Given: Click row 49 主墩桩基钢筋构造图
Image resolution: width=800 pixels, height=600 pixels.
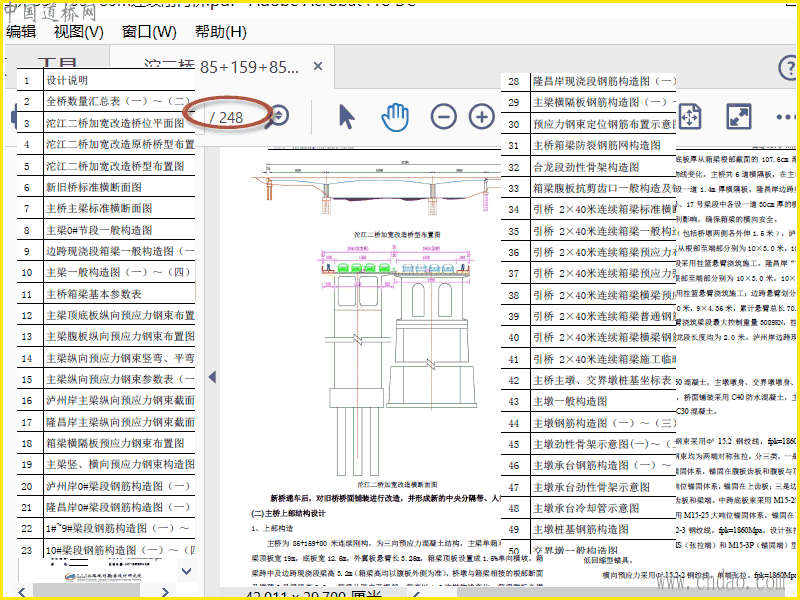Looking at the screenshot, I should [588, 530].
